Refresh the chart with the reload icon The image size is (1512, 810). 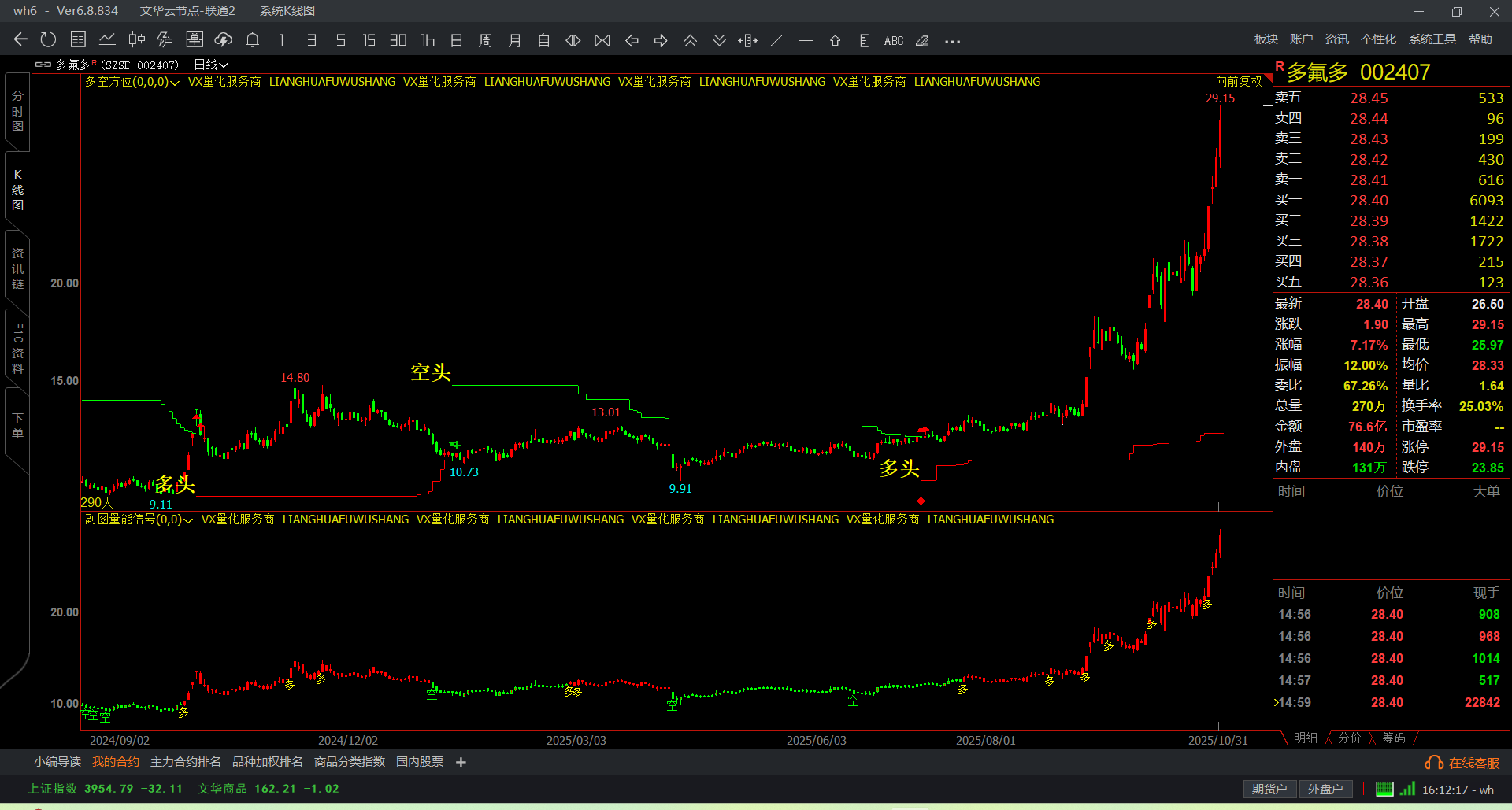(x=49, y=40)
